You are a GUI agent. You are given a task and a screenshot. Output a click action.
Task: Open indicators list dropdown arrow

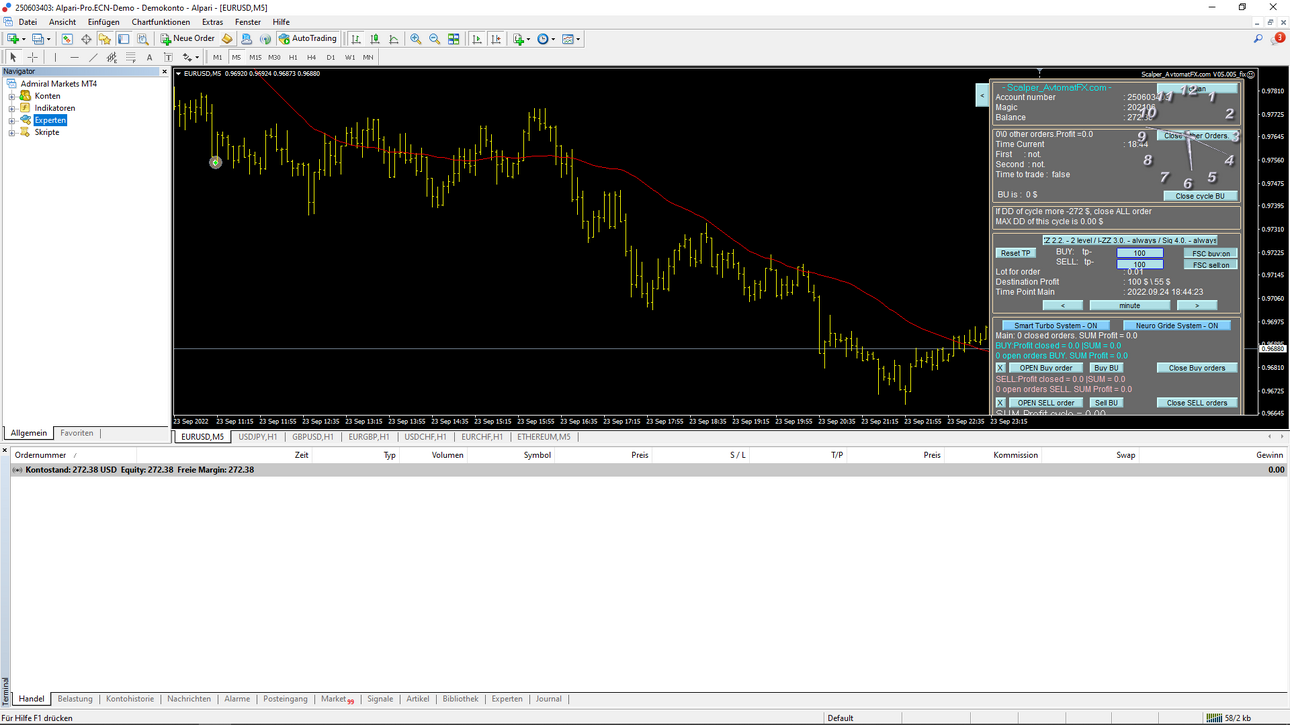coord(528,39)
